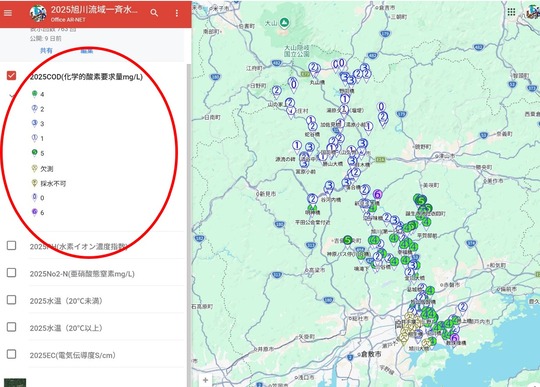Click the 共有 share link

46,51
